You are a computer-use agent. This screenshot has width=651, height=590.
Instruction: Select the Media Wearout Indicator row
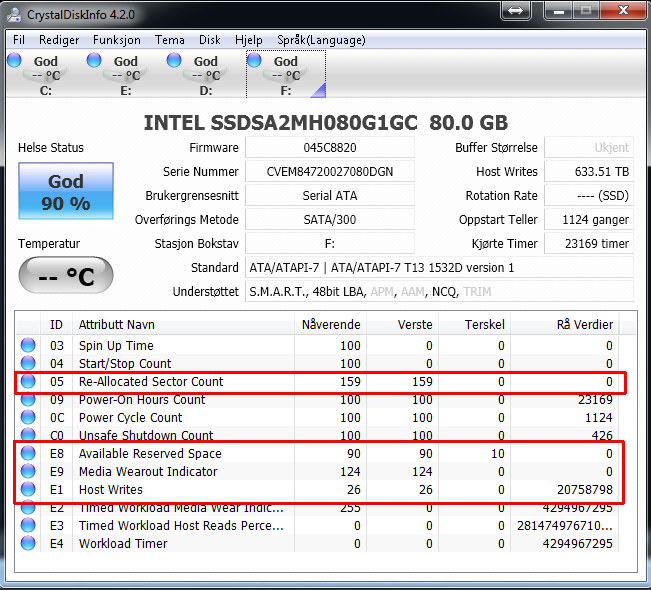tap(318, 471)
